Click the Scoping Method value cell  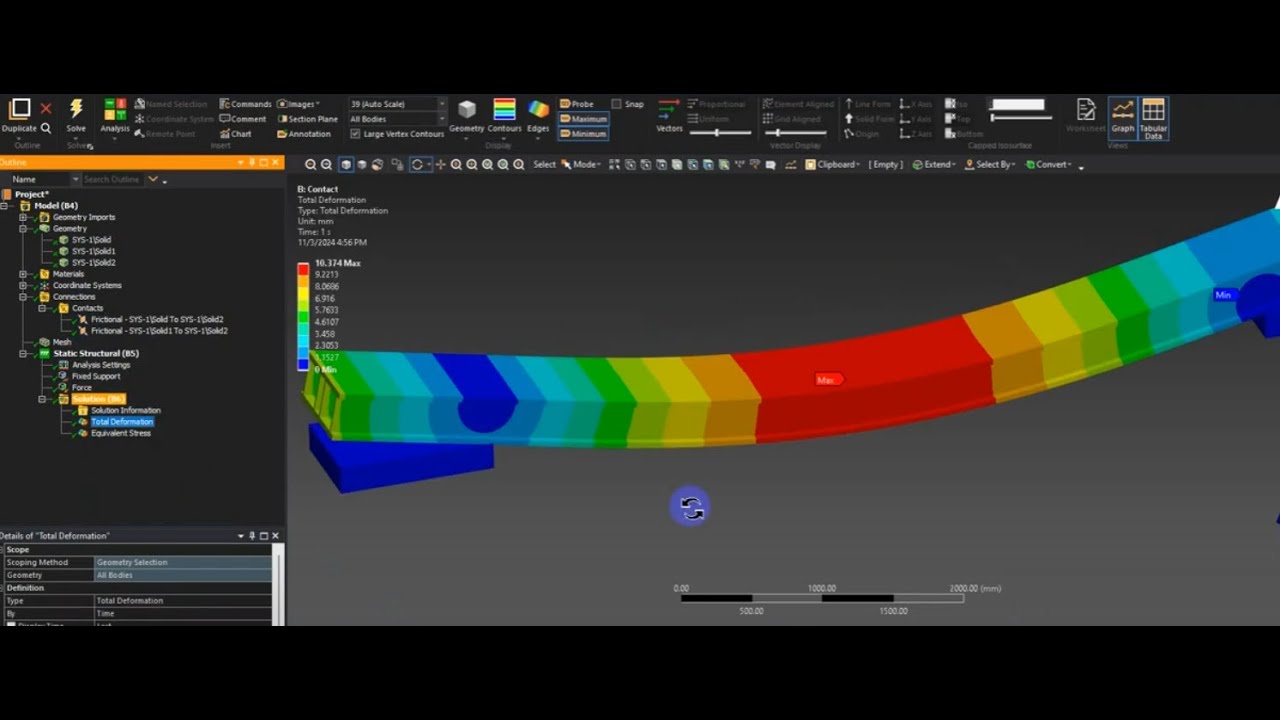[183, 562]
